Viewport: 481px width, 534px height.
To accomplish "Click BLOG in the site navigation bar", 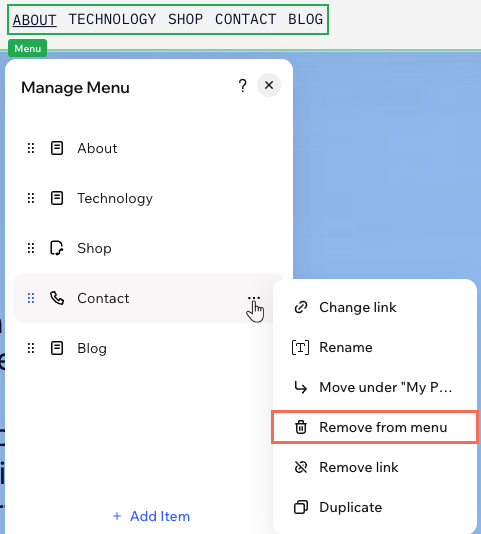I will pos(306,19).
